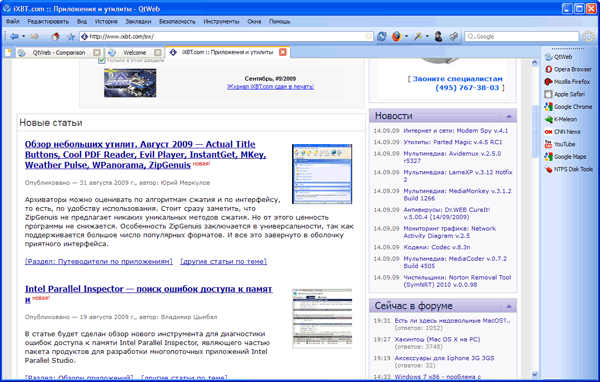600x382 pixels.
Task: Open the Apple Safari sidebar bookmark
Action: (x=565, y=94)
